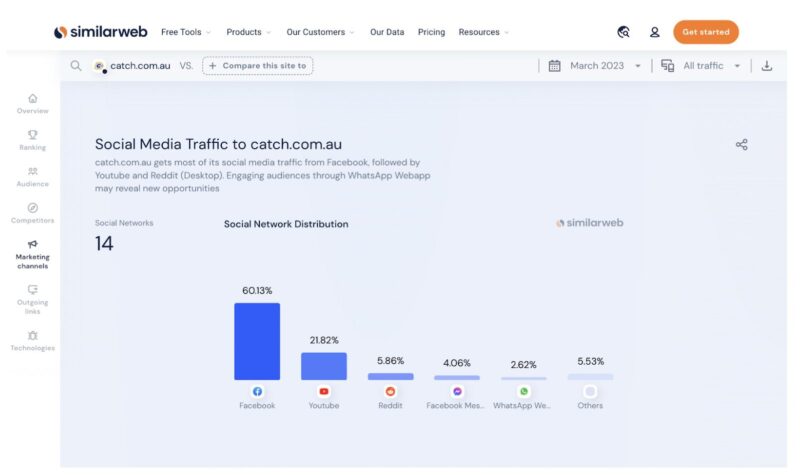Click the Youtube icon below chart
The width and height of the screenshot is (800, 475).
323,391
